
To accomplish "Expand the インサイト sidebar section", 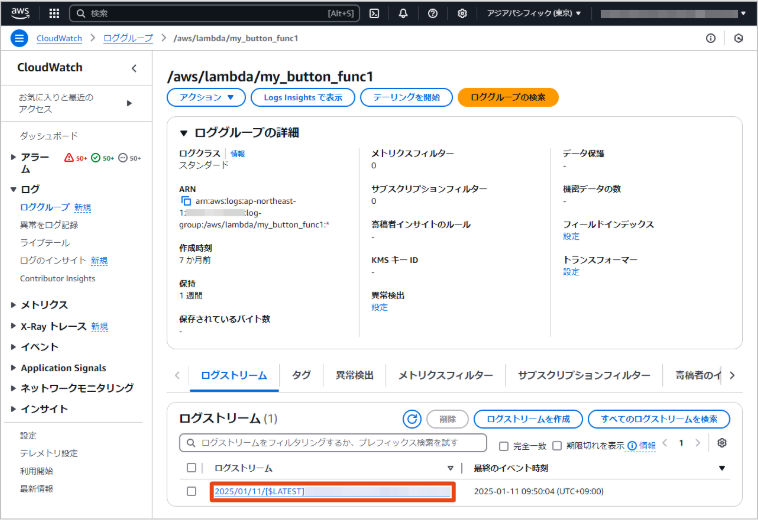I will click(x=13, y=408).
